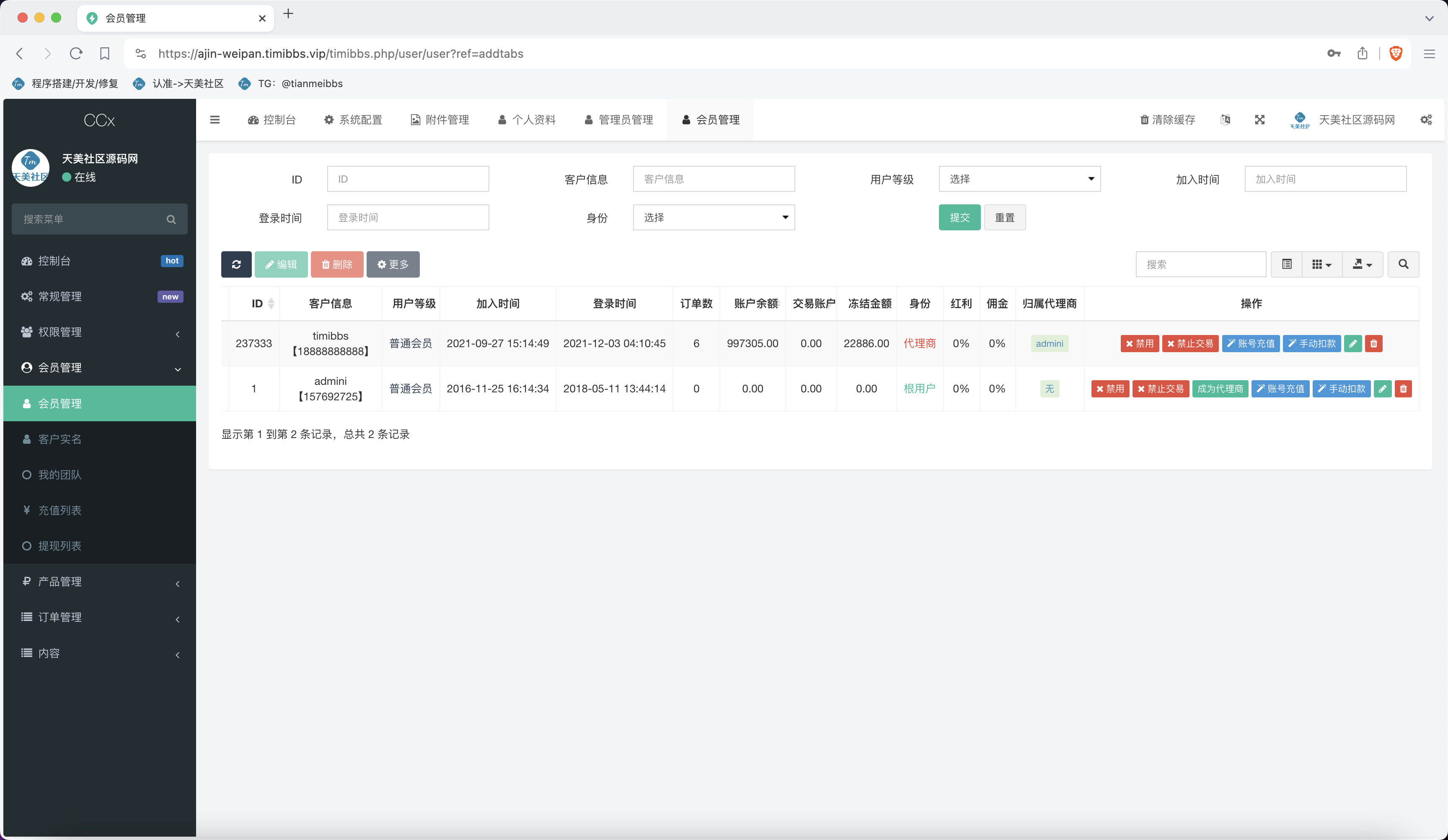Click 手动扣款 in admini row
Viewport: 1448px width, 840px height.
[x=1342, y=389]
